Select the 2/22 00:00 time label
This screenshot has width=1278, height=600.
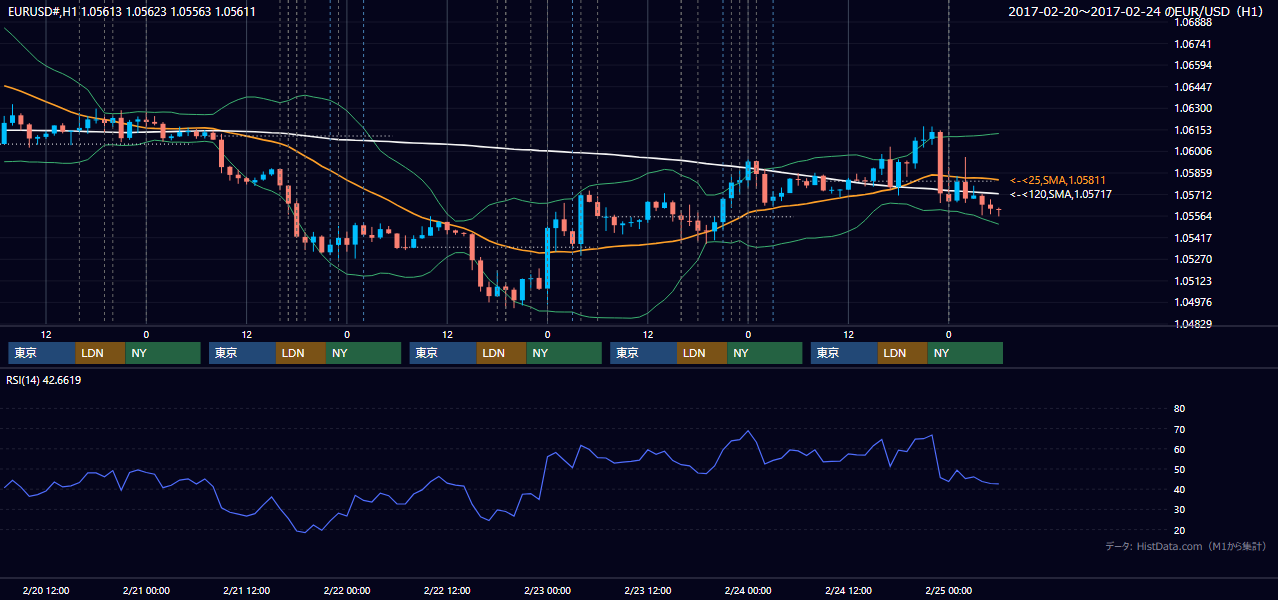click(x=347, y=590)
